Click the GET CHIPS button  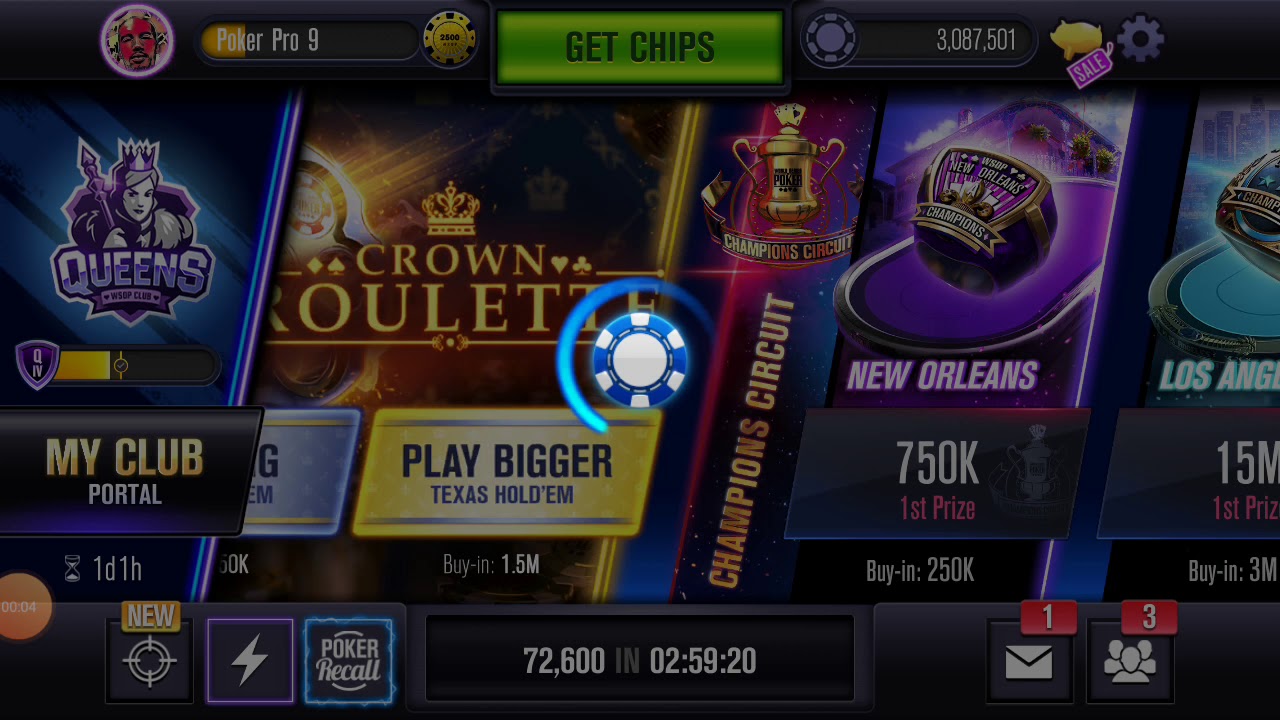coord(640,47)
